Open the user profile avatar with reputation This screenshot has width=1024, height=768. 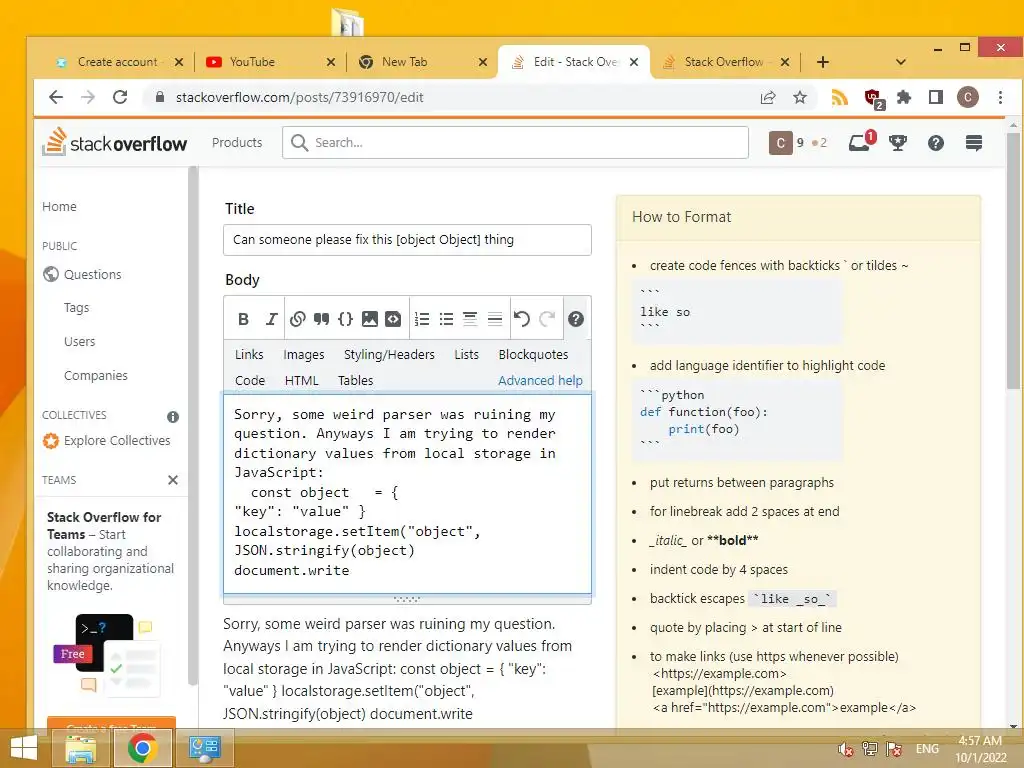tap(798, 142)
